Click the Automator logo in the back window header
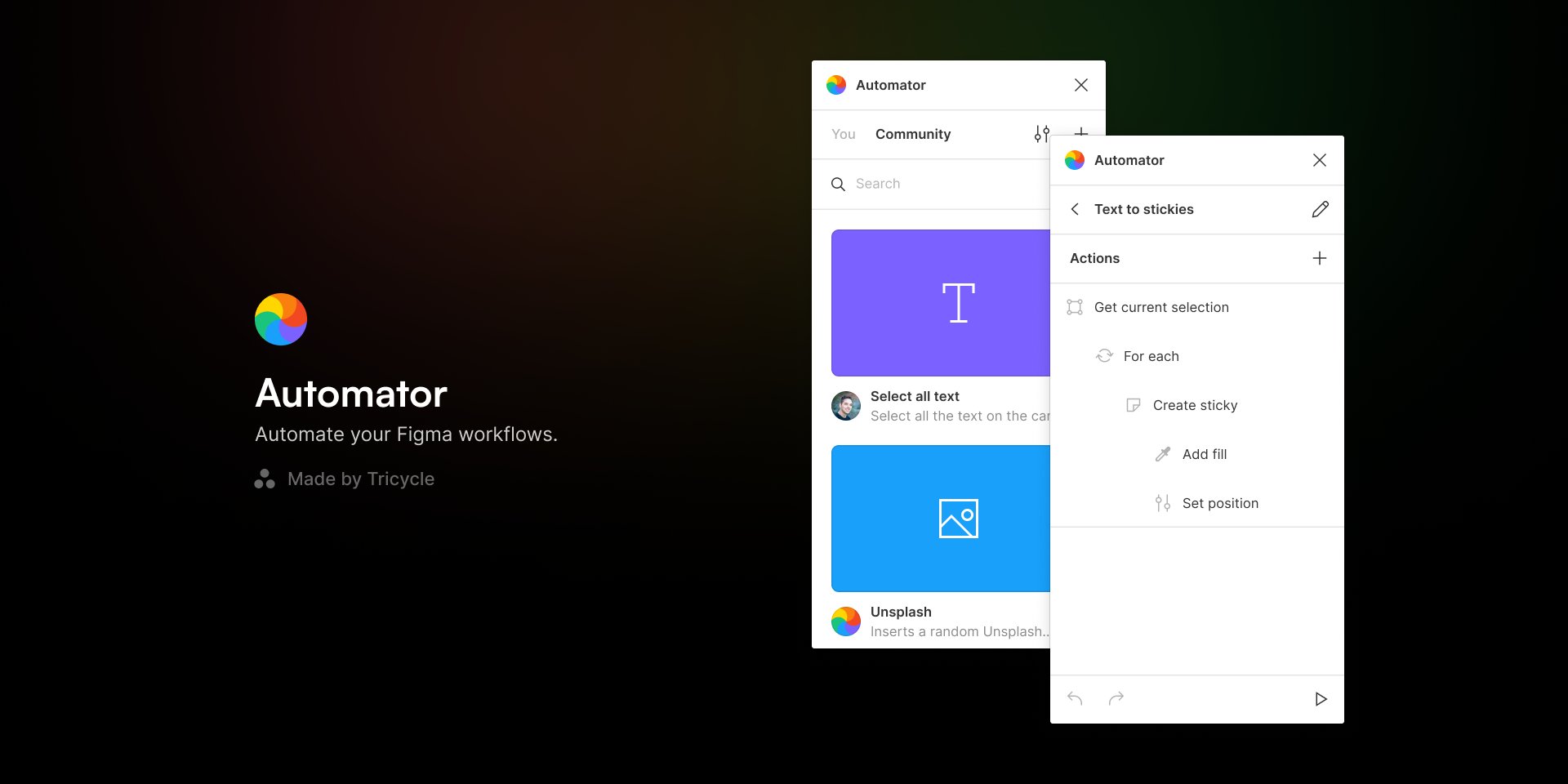Viewport: 1568px width, 784px height. (836, 85)
